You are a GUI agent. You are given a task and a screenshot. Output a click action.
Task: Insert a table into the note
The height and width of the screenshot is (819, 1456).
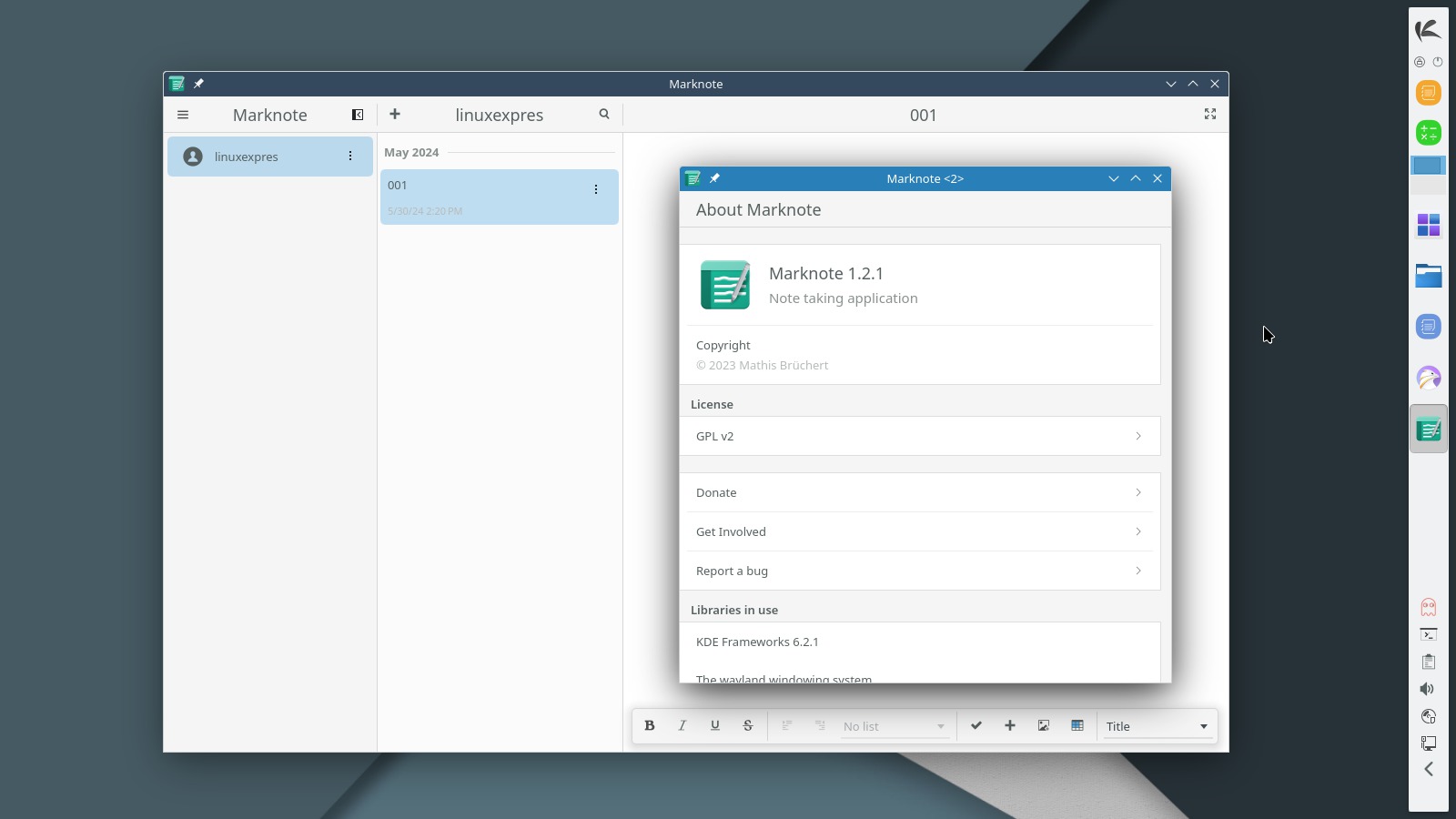point(1077,725)
